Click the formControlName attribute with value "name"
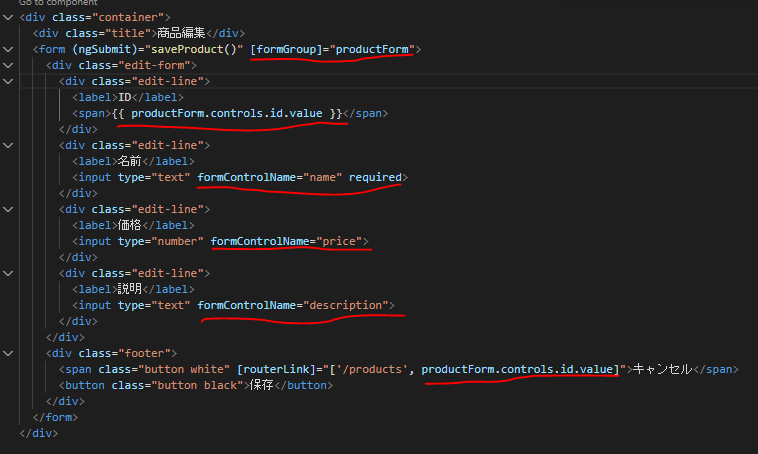 [x=270, y=177]
